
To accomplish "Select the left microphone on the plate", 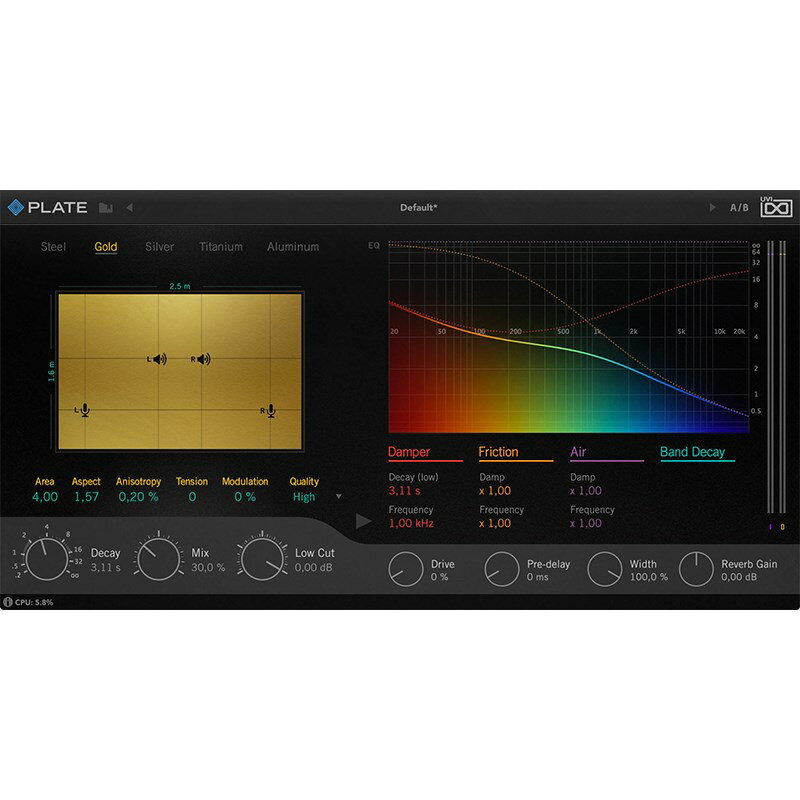I will coord(84,410).
